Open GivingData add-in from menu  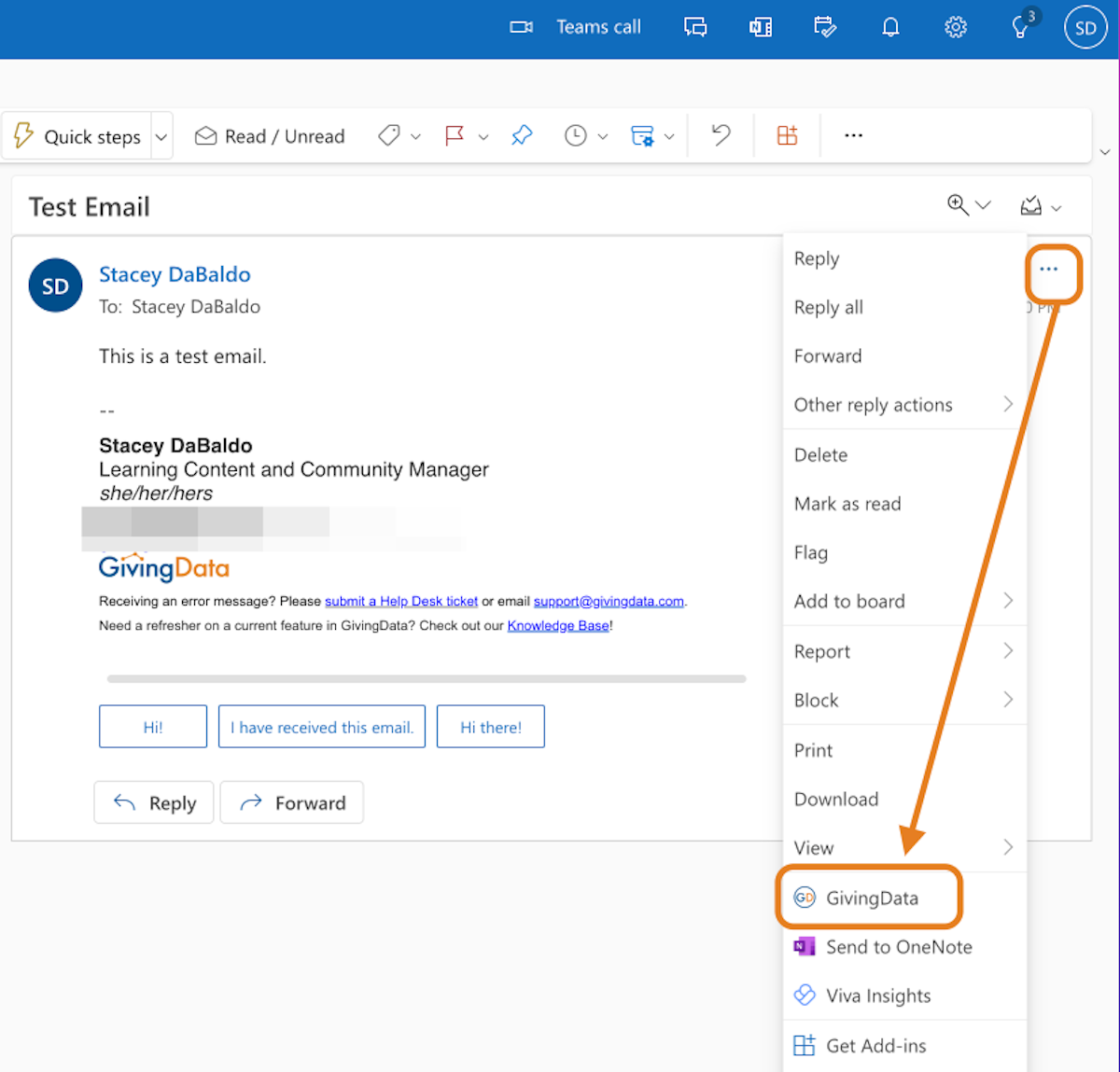point(904,898)
